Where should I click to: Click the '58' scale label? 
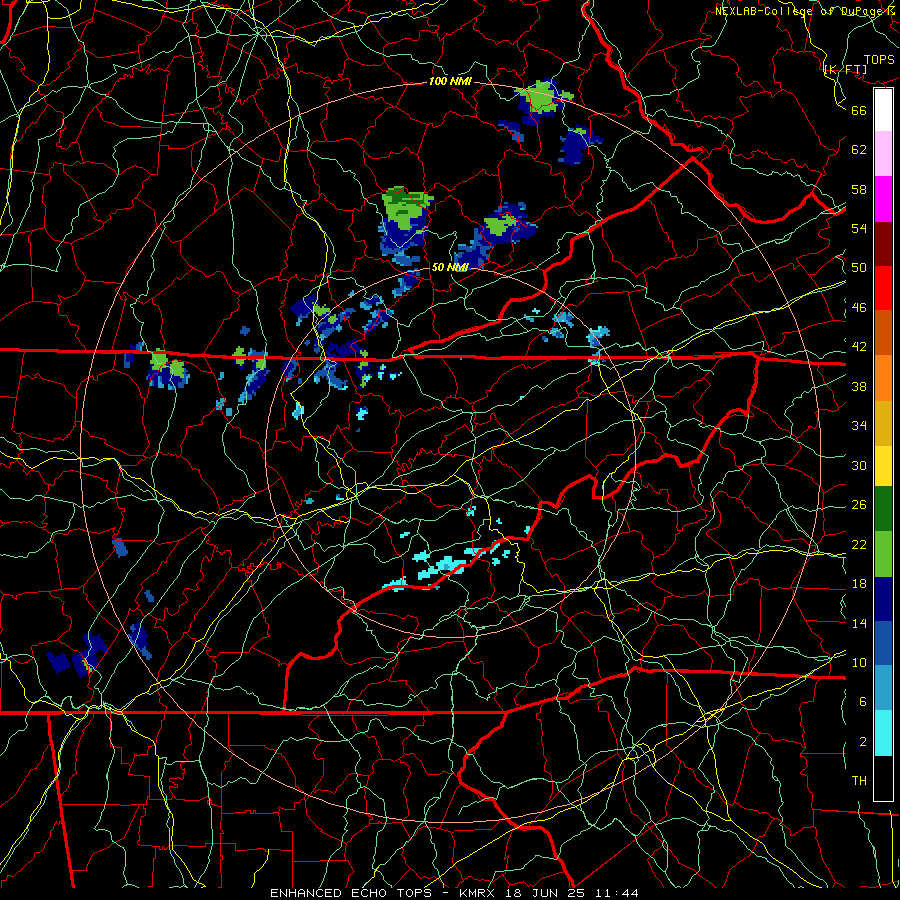(859, 189)
